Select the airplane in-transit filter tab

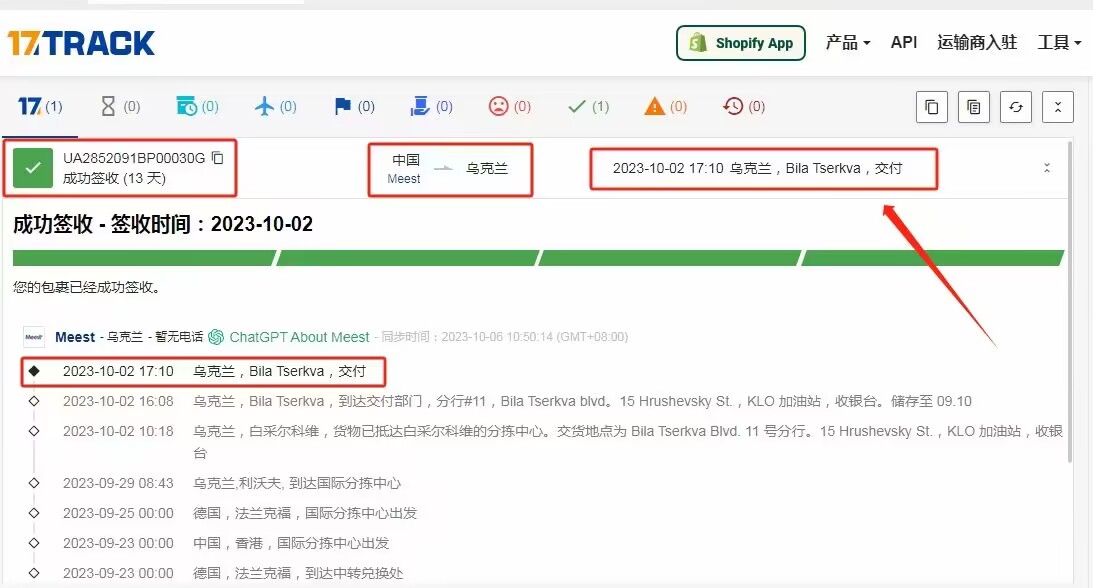(275, 107)
